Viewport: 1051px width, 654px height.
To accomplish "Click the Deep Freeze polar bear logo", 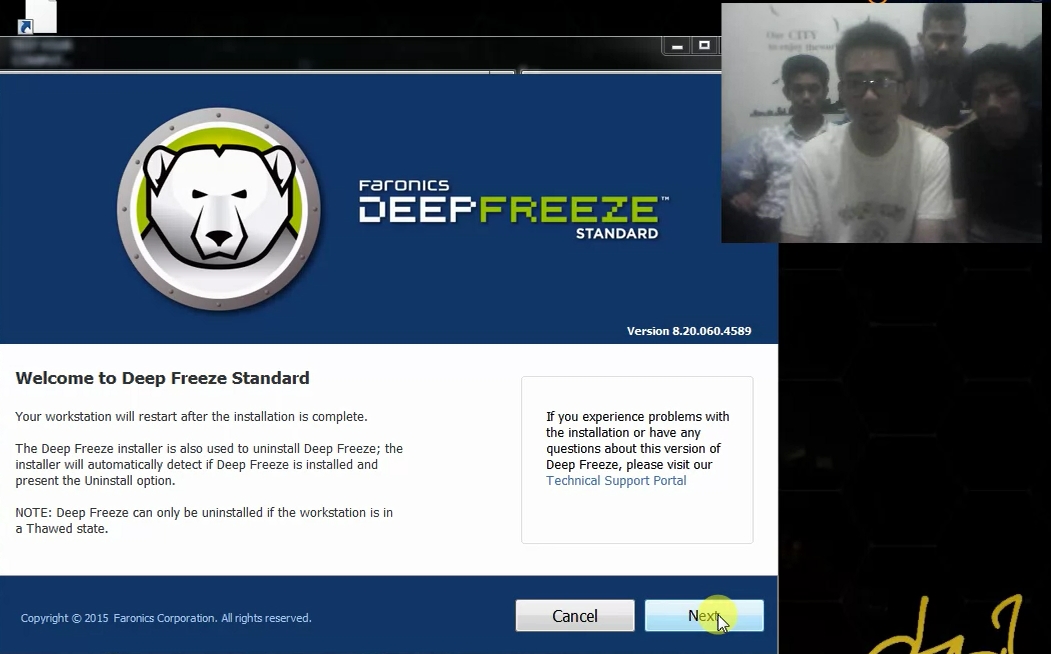I will tap(219, 208).
